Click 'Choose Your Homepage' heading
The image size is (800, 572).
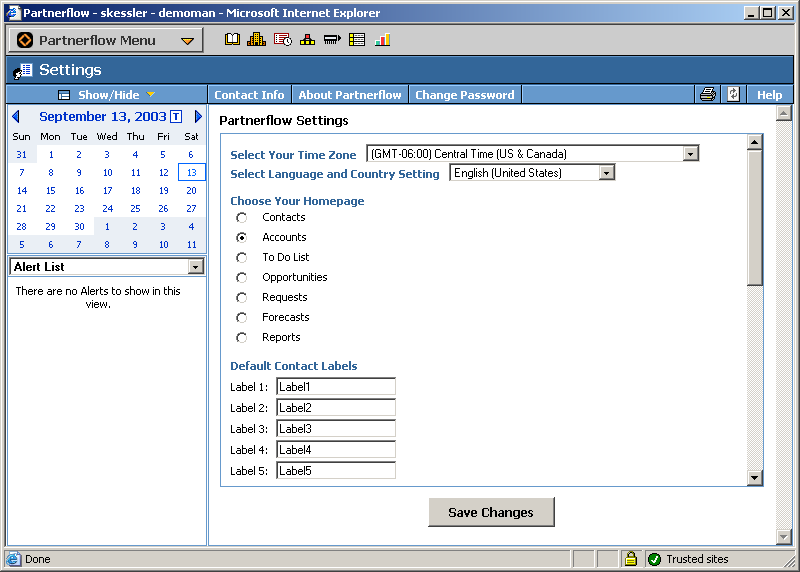(x=297, y=201)
